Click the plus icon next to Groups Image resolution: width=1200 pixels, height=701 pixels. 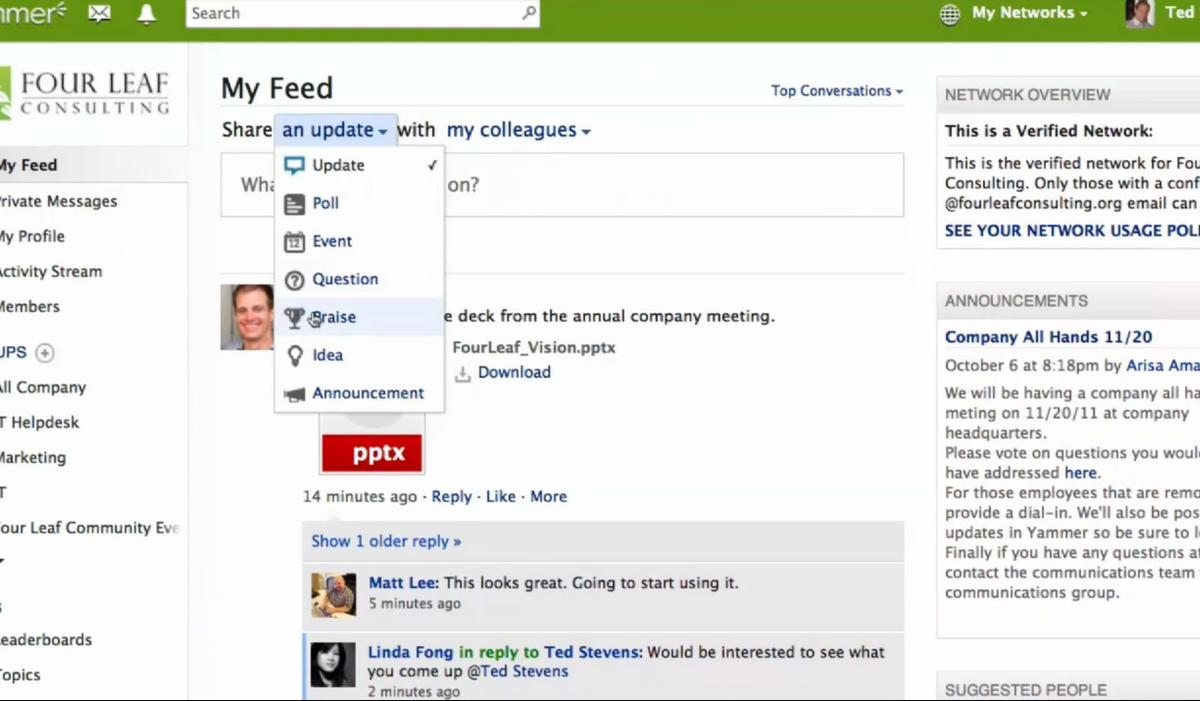[45, 352]
